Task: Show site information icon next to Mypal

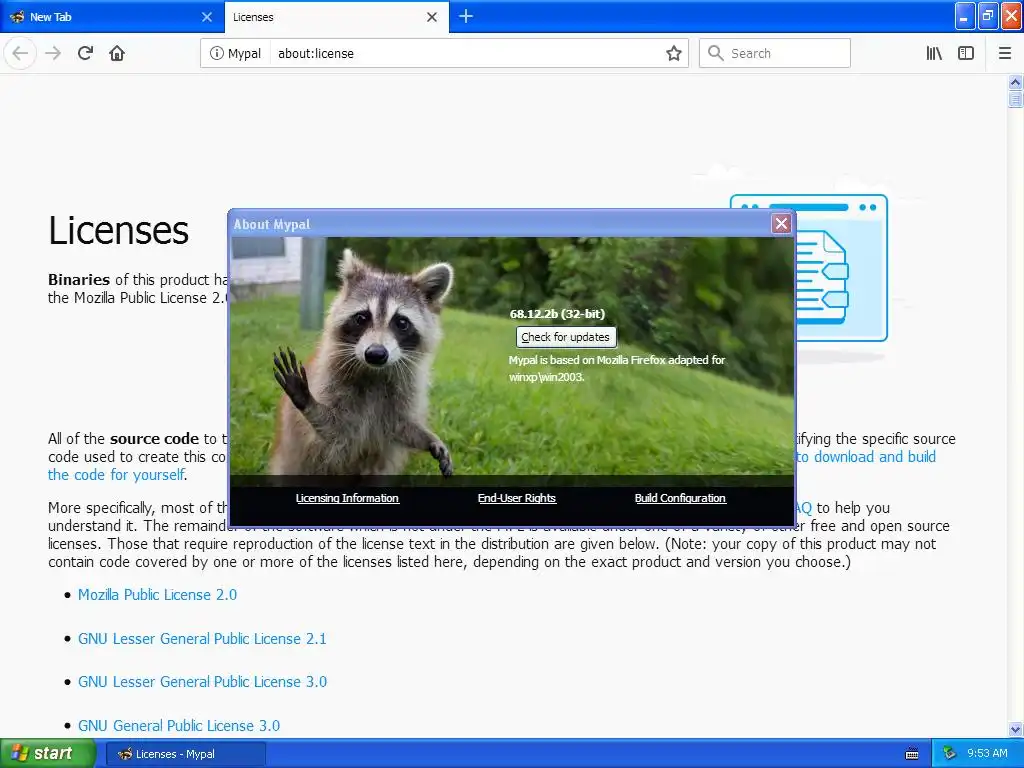Action: click(x=216, y=53)
